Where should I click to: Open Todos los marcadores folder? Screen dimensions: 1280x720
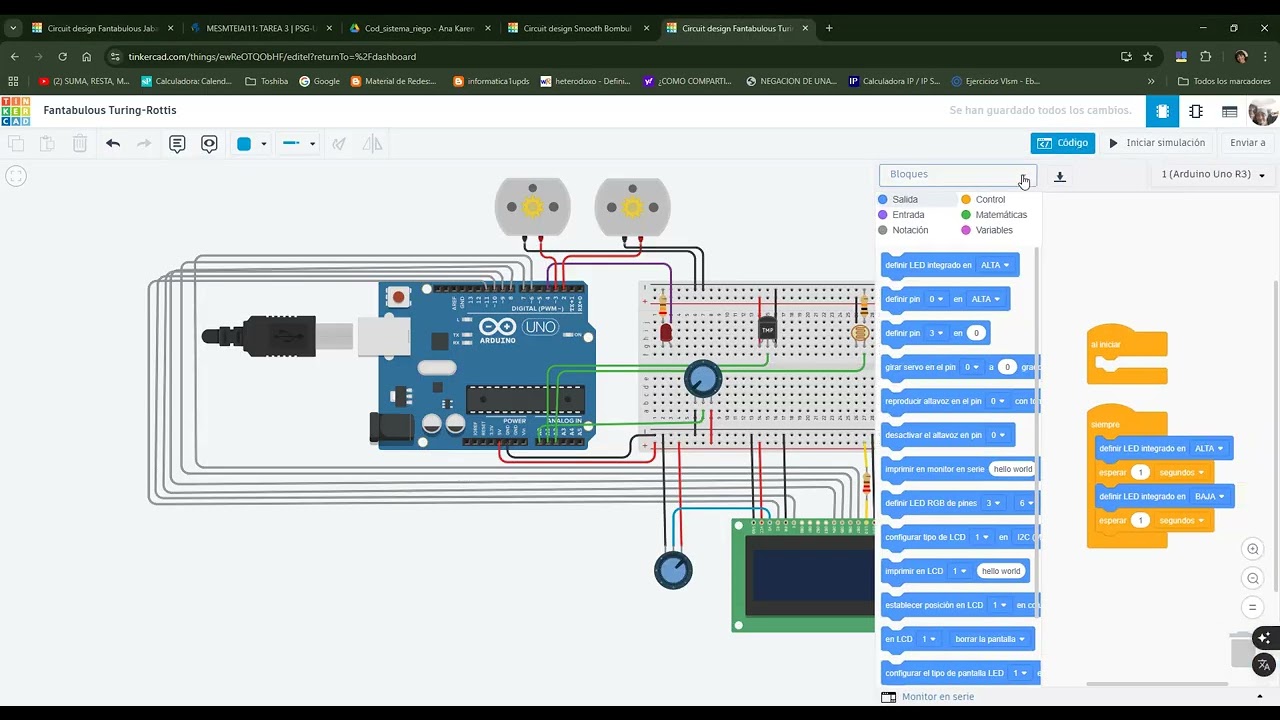1224,81
